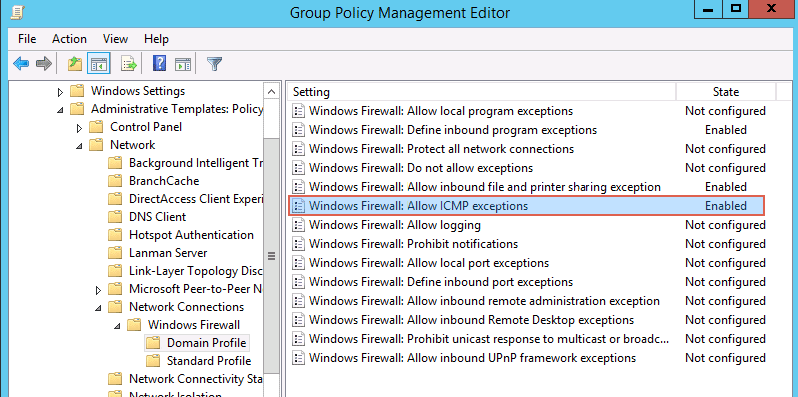Select DirectAccess Client Experience tree item
This screenshot has height=397, width=798.
[x=196, y=199]
